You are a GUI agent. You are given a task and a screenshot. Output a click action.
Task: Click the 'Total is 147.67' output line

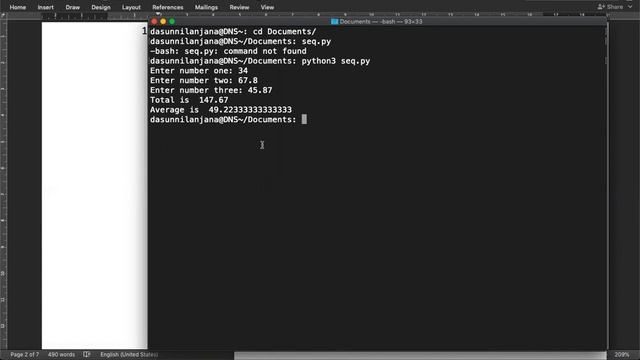(189, 100)
